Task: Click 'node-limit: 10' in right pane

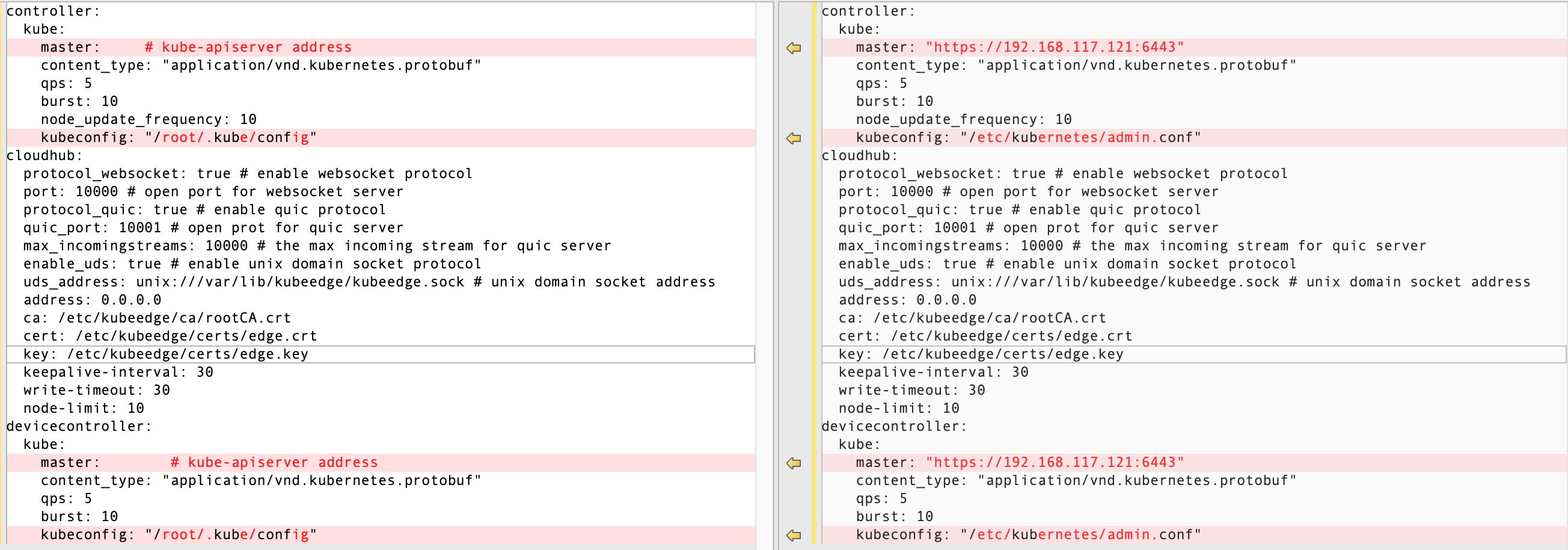Action: point(898,408)
